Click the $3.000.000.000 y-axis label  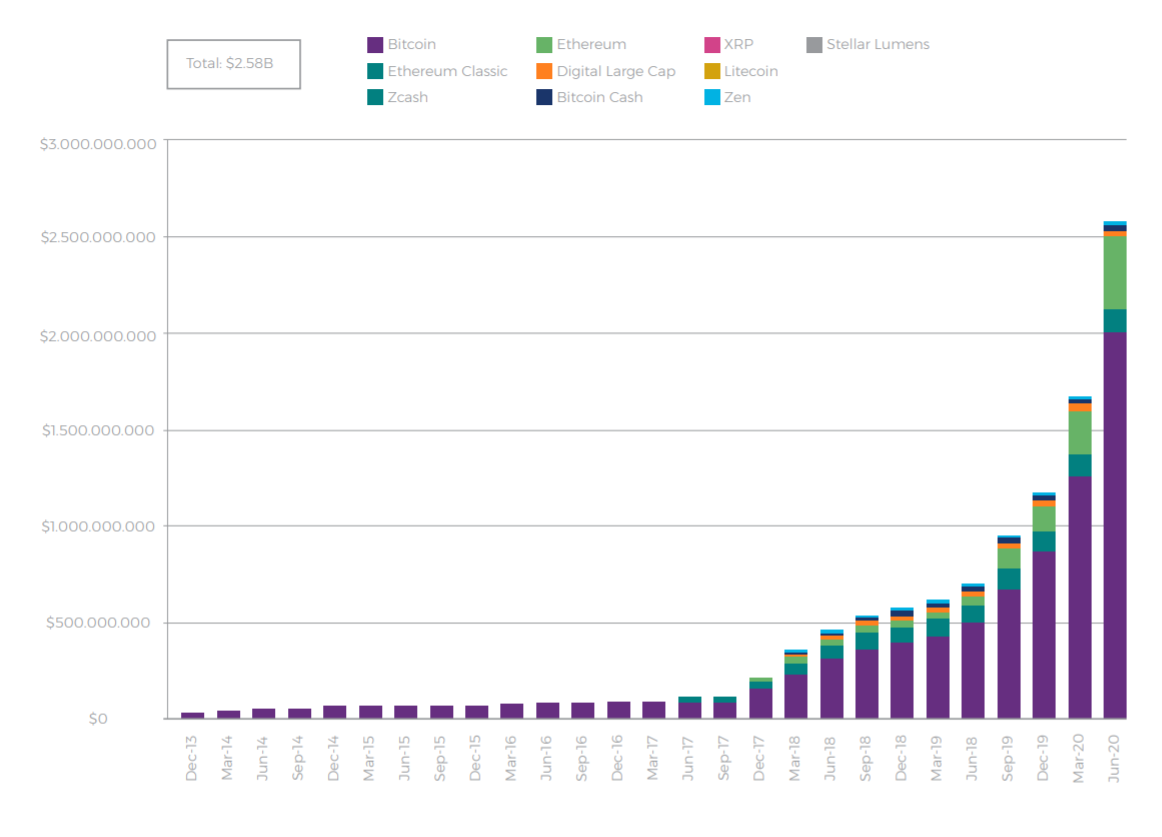point(98,144)
